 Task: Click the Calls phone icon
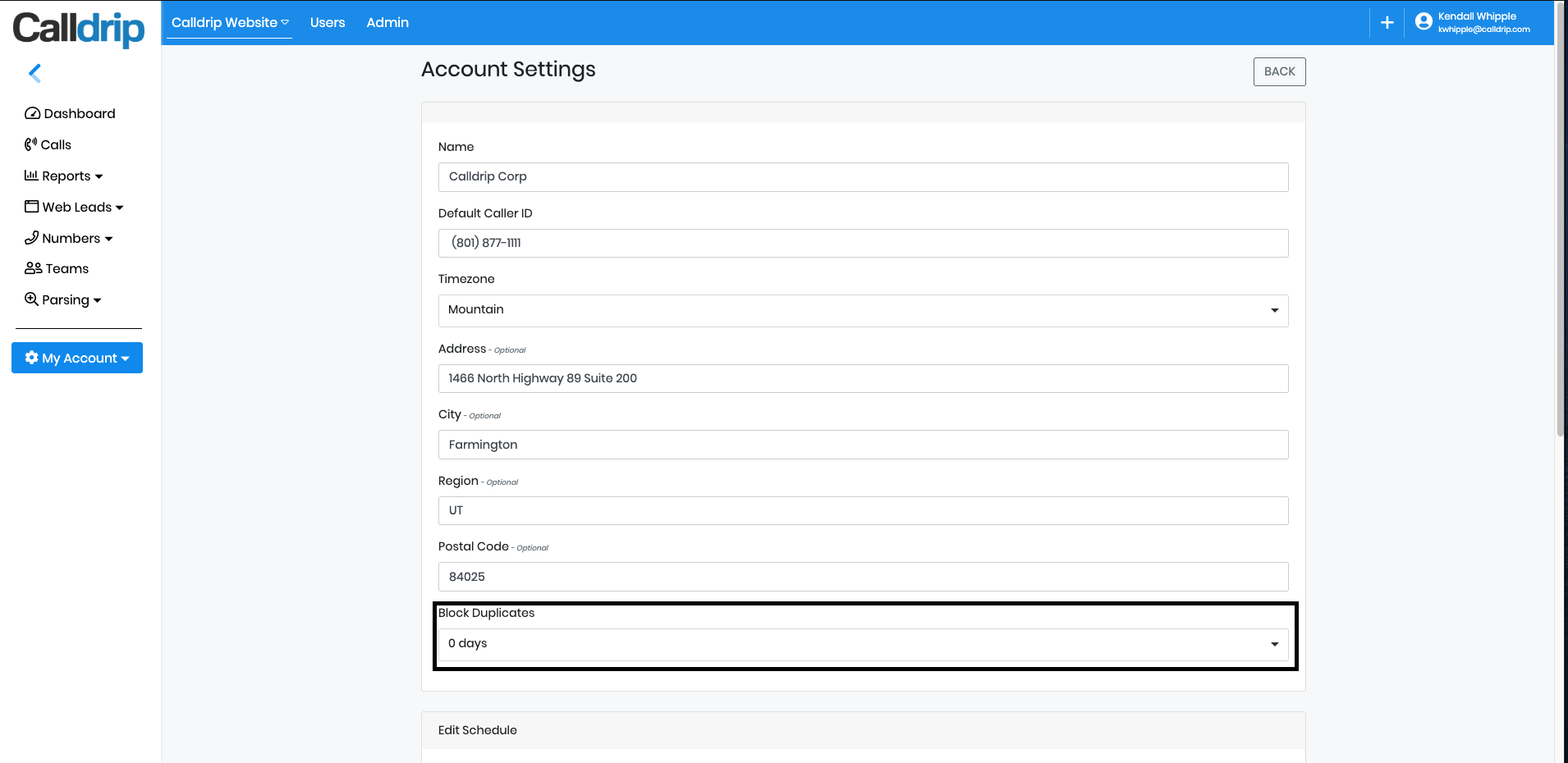(x=30, y=144)
